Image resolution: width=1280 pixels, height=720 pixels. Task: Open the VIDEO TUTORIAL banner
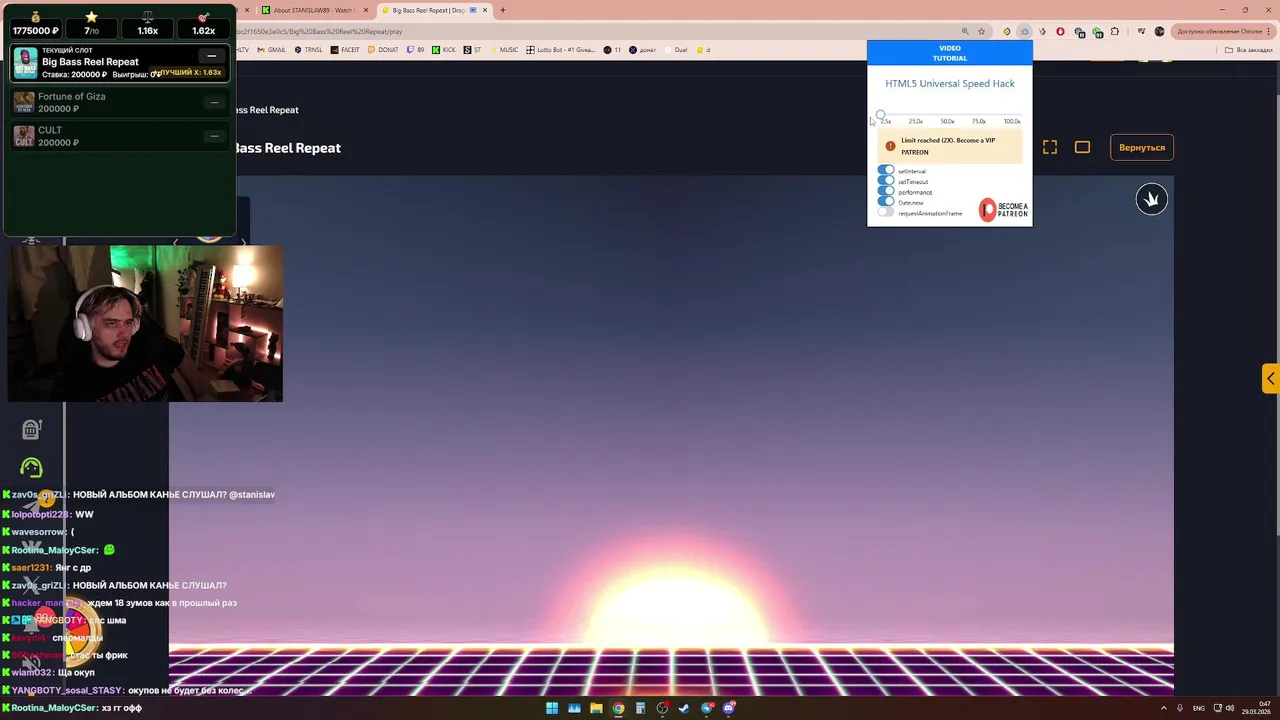[950, 53]
